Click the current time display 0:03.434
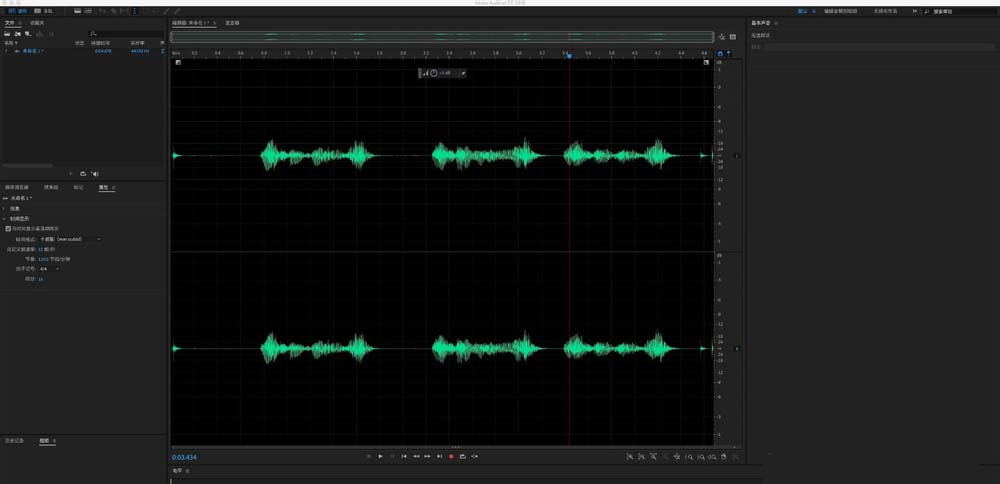This screenshot has height=484, width=1000. pyautogui.click(x=184, y=457)
